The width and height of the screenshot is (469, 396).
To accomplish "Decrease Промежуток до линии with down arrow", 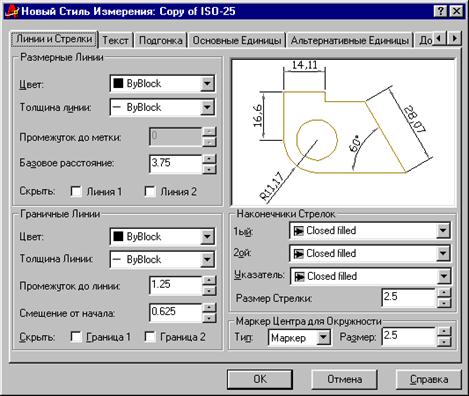I will (209, 290).
